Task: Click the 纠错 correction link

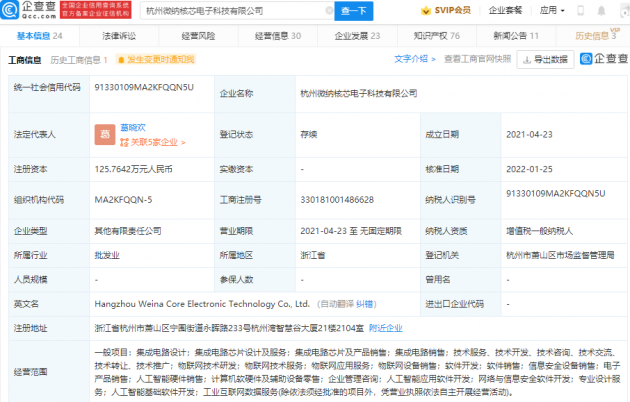Action: click(x=364, y=304)
